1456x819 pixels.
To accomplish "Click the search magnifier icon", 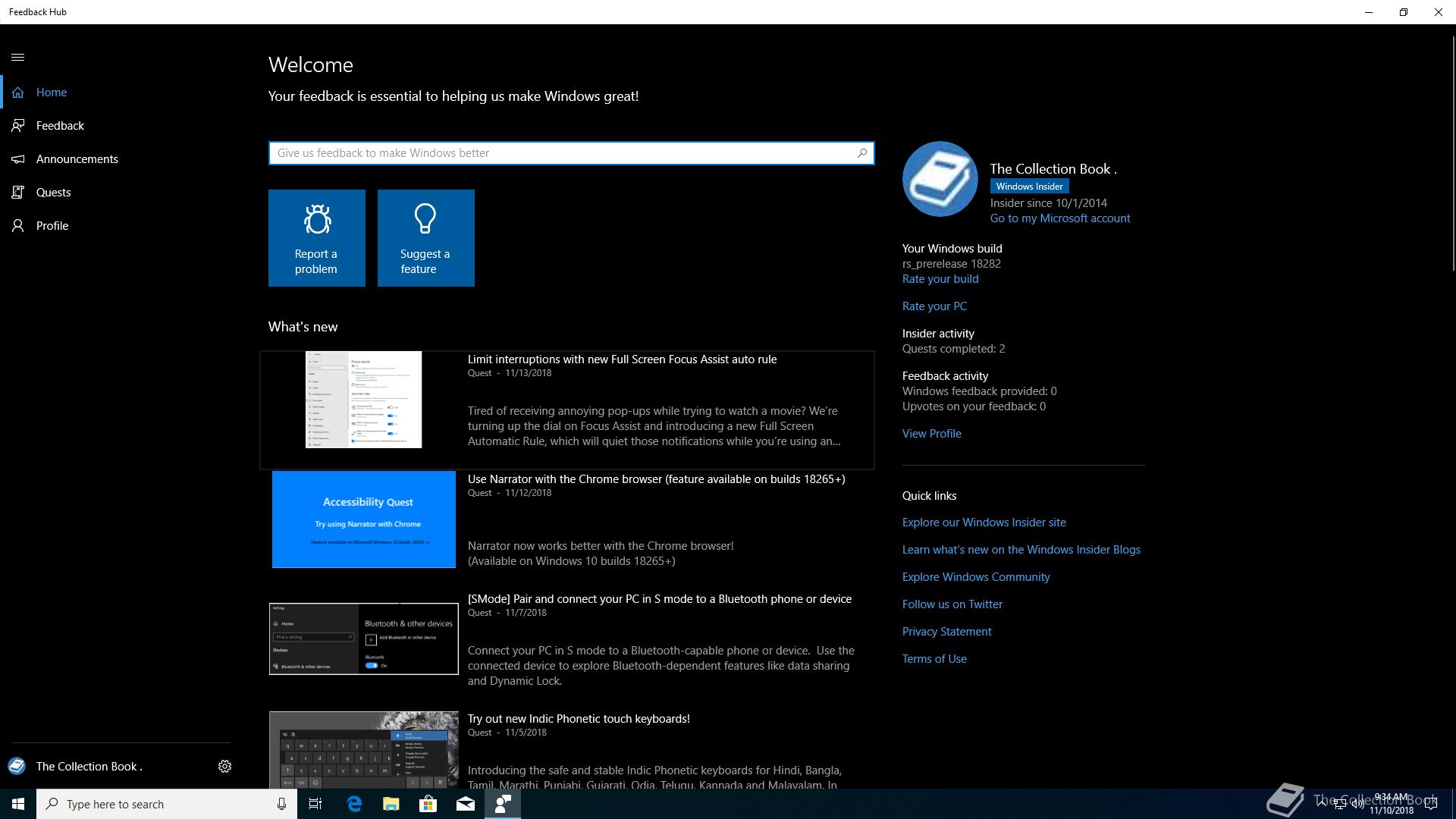I will tap(862, 153).
